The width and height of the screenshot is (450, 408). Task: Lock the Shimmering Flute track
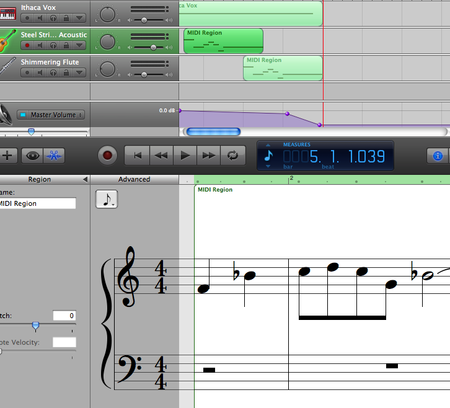pyautogui.click(x=66, y=72)
